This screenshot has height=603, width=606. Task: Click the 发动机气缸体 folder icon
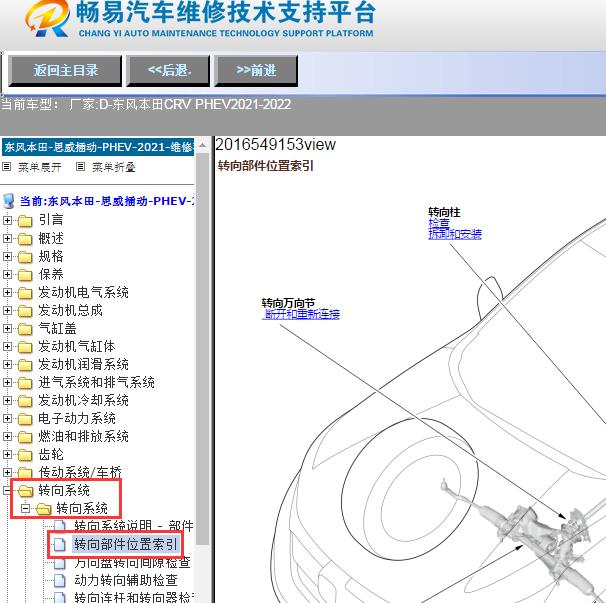pos(25,347)
